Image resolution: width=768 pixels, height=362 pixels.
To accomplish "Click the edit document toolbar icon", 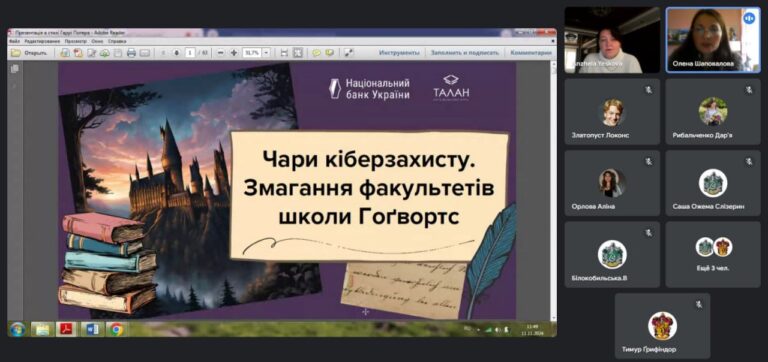I will point(92,53).
